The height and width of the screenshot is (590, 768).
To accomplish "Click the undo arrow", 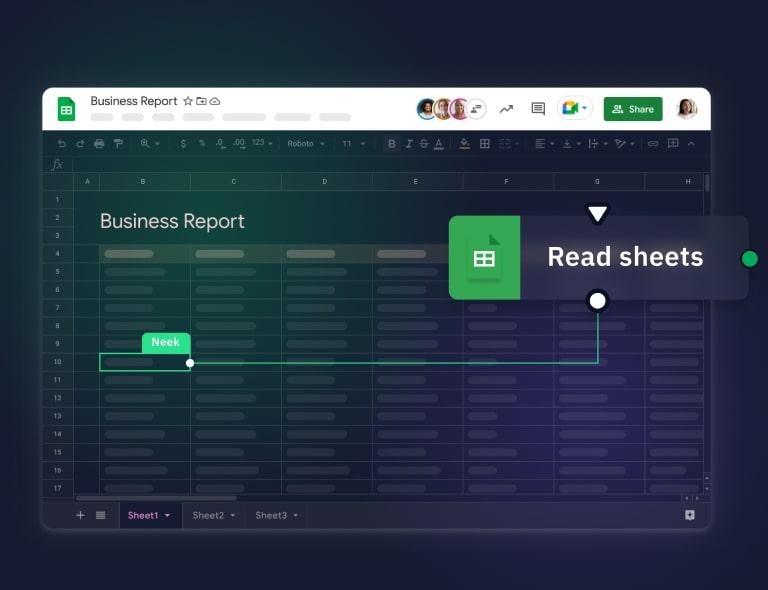I will tap(62, 144).
